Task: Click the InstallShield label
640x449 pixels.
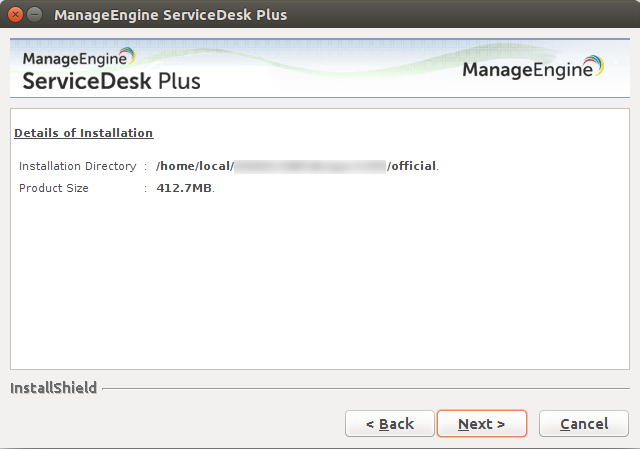Action: tap(53, 387)
